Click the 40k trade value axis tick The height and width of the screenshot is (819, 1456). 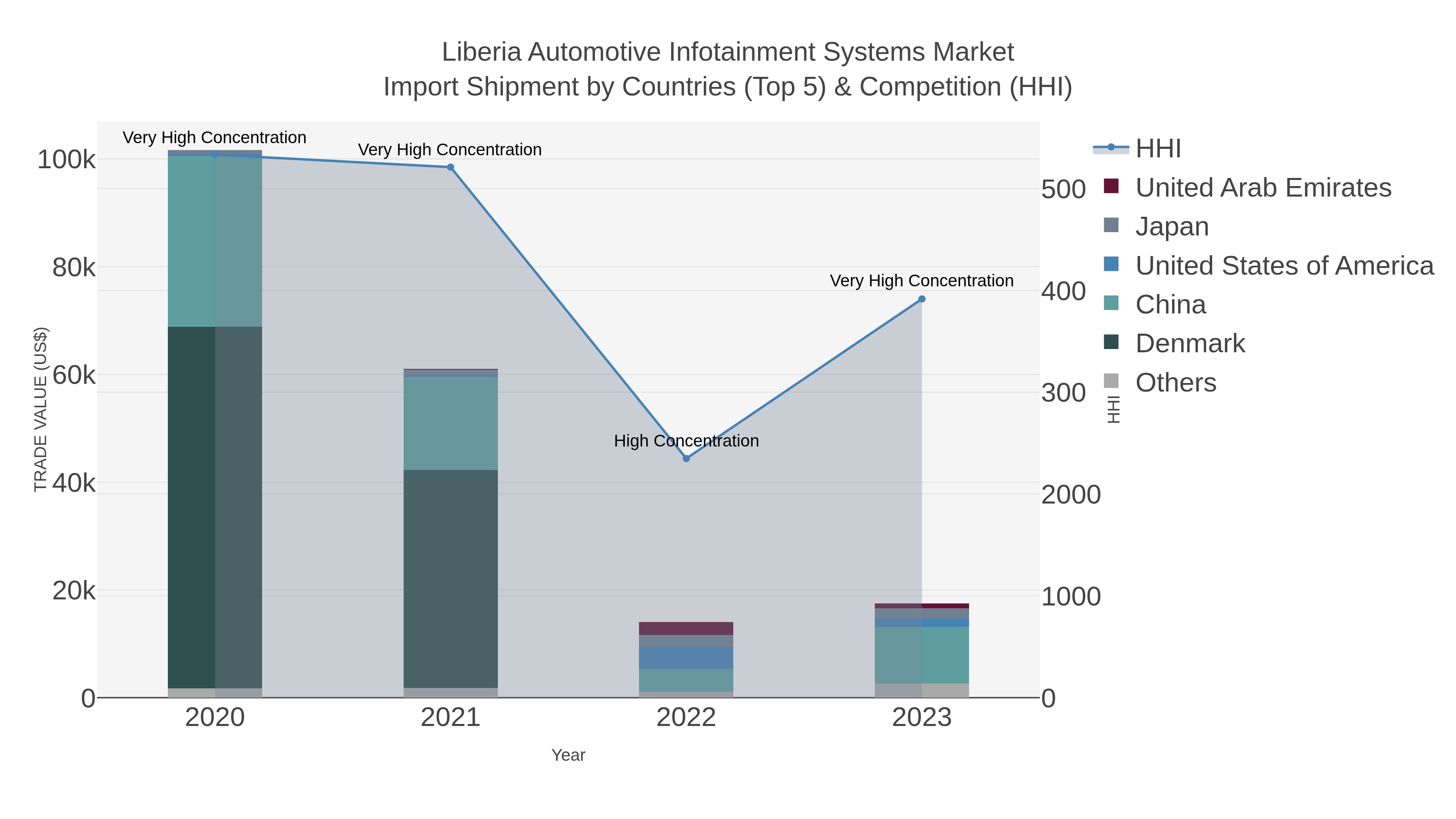click(x=74, y=483)
